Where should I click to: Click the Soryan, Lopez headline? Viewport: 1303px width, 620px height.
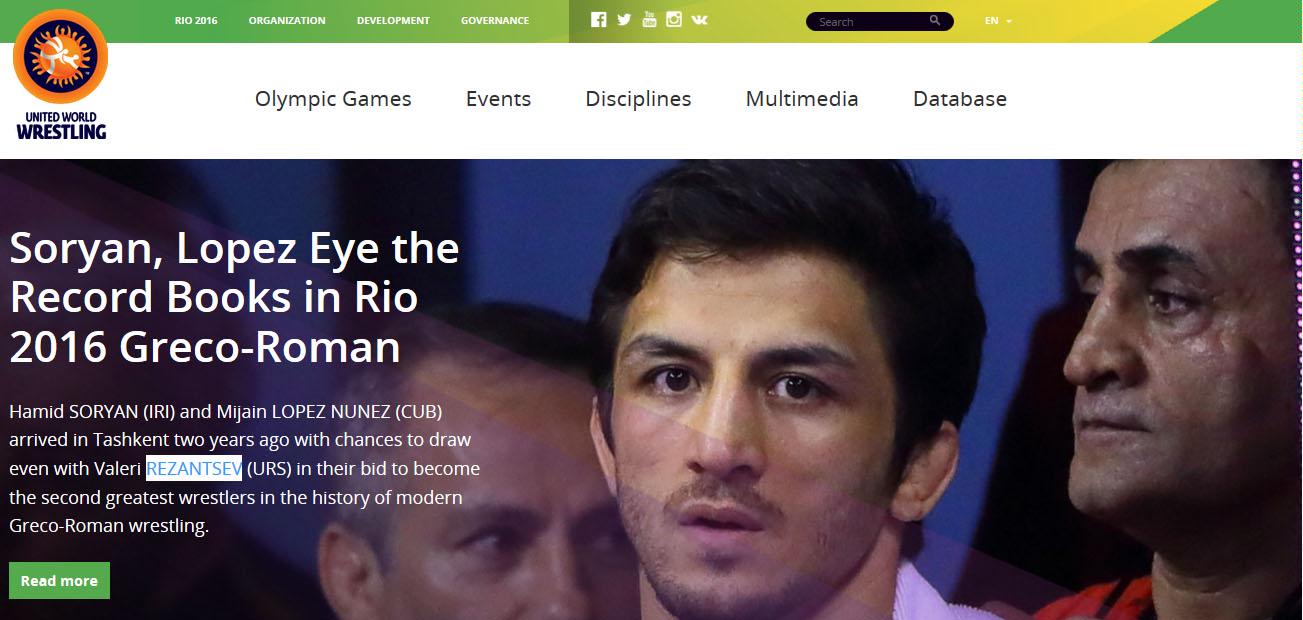pos(234,297)
